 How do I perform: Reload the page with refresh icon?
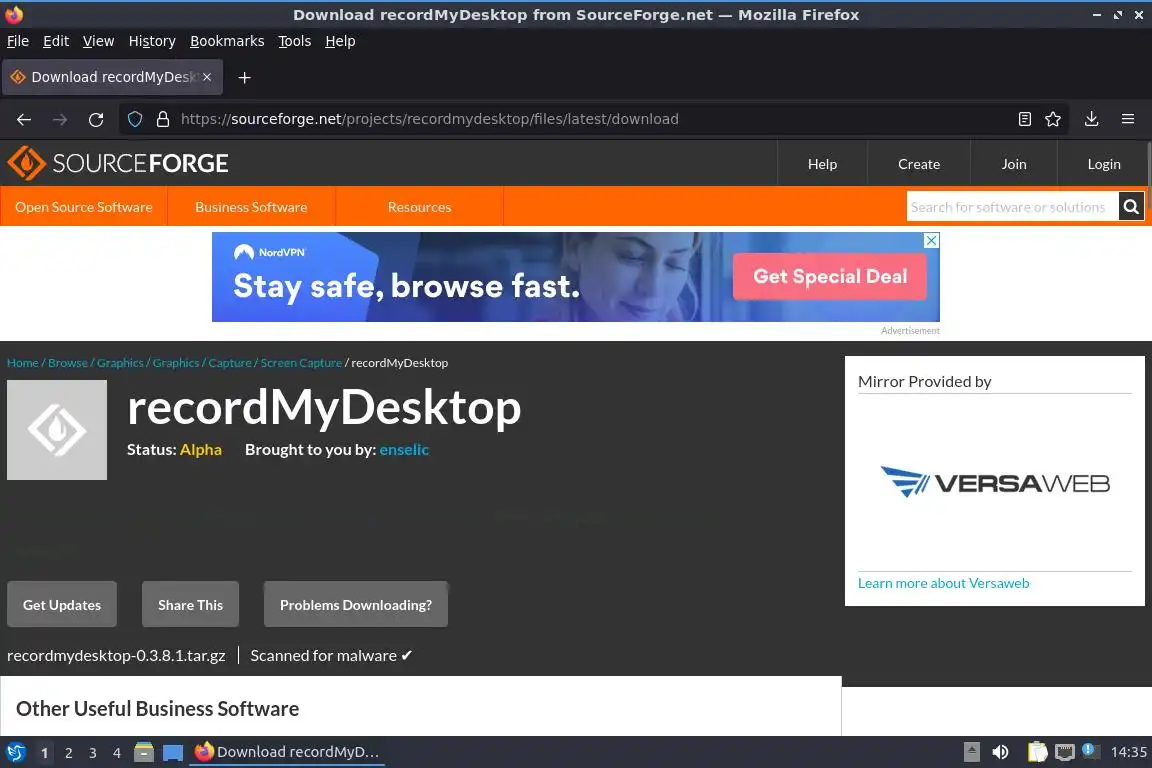pos(96,119)
